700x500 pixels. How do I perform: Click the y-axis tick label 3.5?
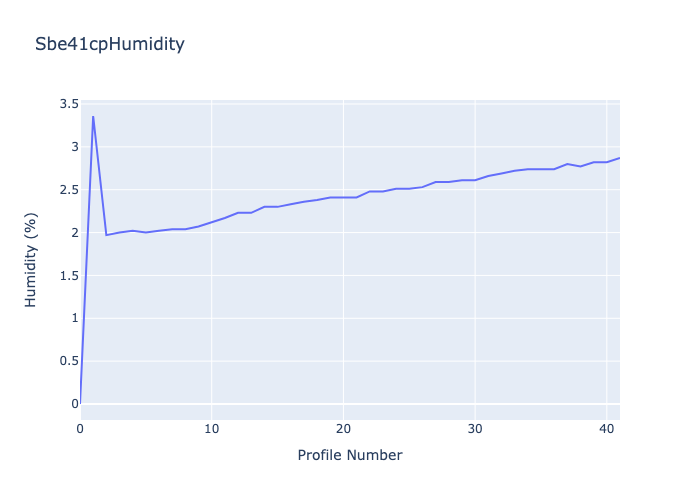69,104
